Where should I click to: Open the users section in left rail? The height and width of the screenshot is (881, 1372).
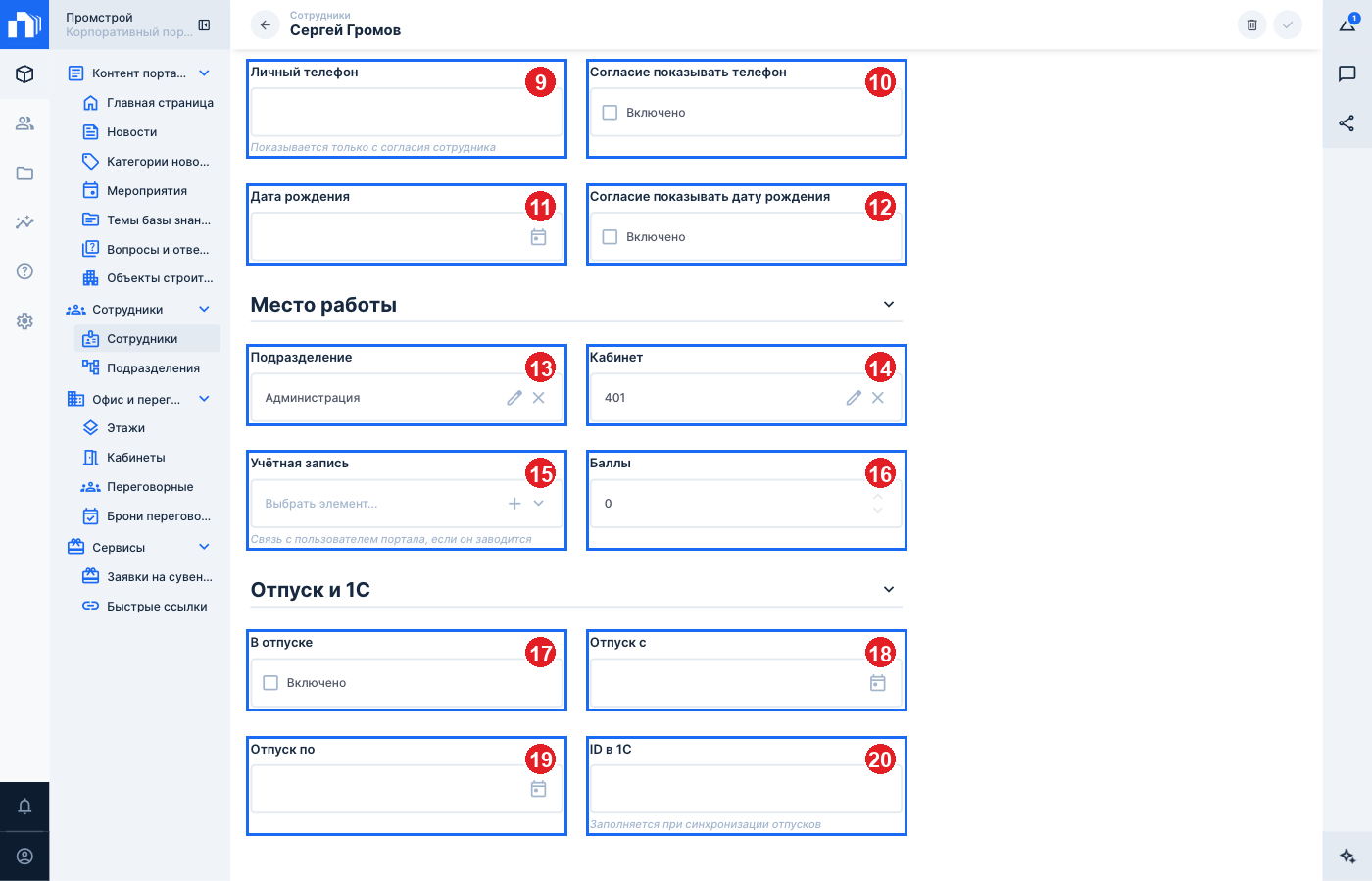click(24, 123)
